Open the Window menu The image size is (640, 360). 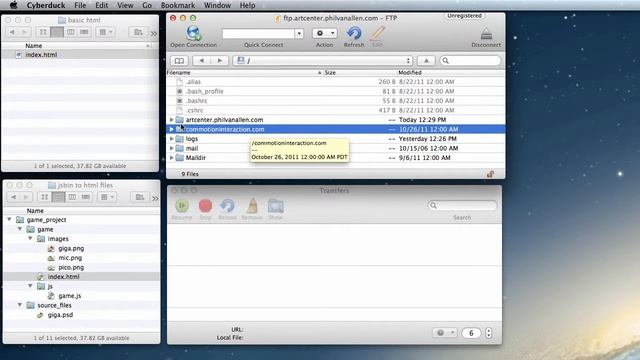pos(217,5)
